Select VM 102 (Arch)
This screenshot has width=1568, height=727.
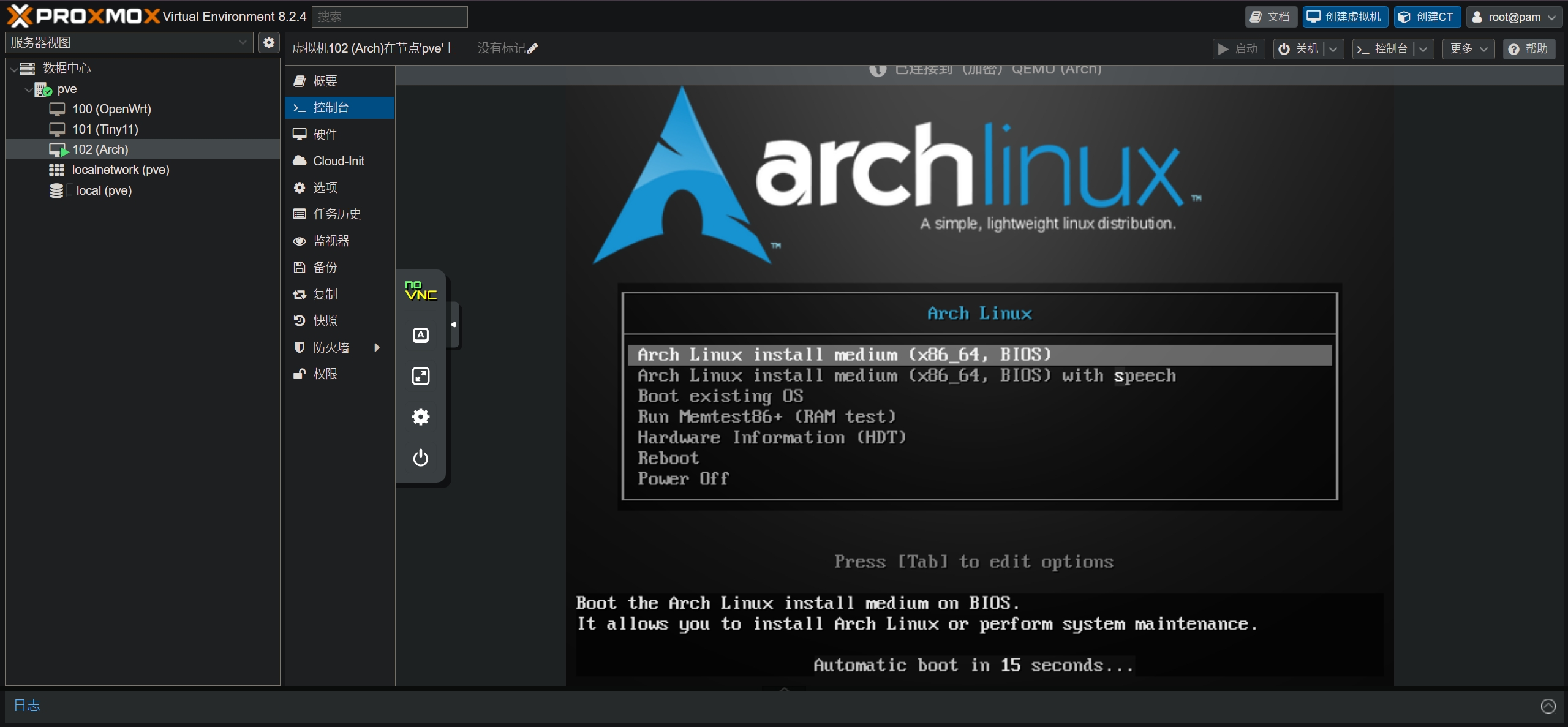(143, 149)
